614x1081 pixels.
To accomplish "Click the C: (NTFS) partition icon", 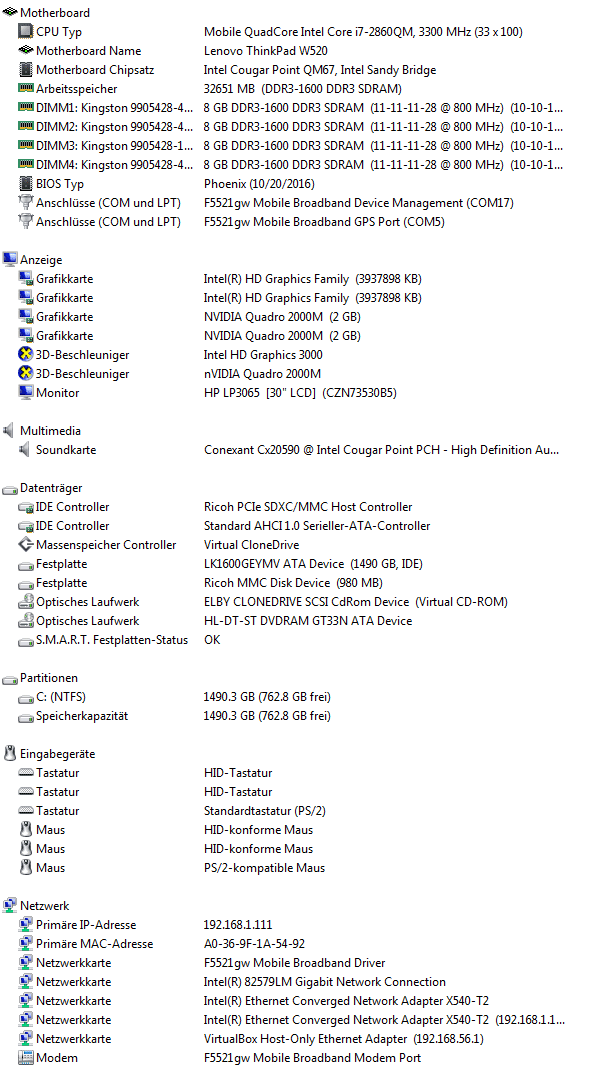I will tap(25, 698).
